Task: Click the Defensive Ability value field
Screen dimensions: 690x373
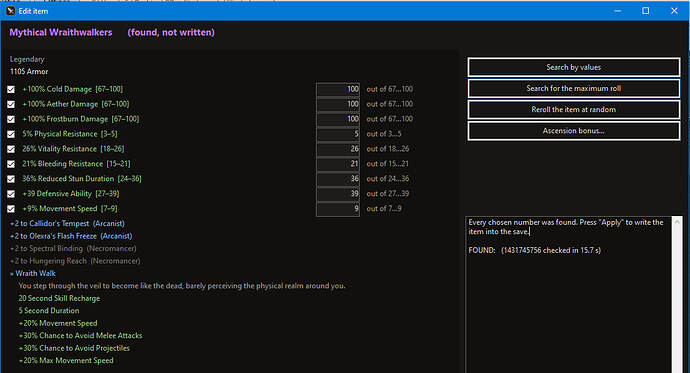Action: point(338,194)
